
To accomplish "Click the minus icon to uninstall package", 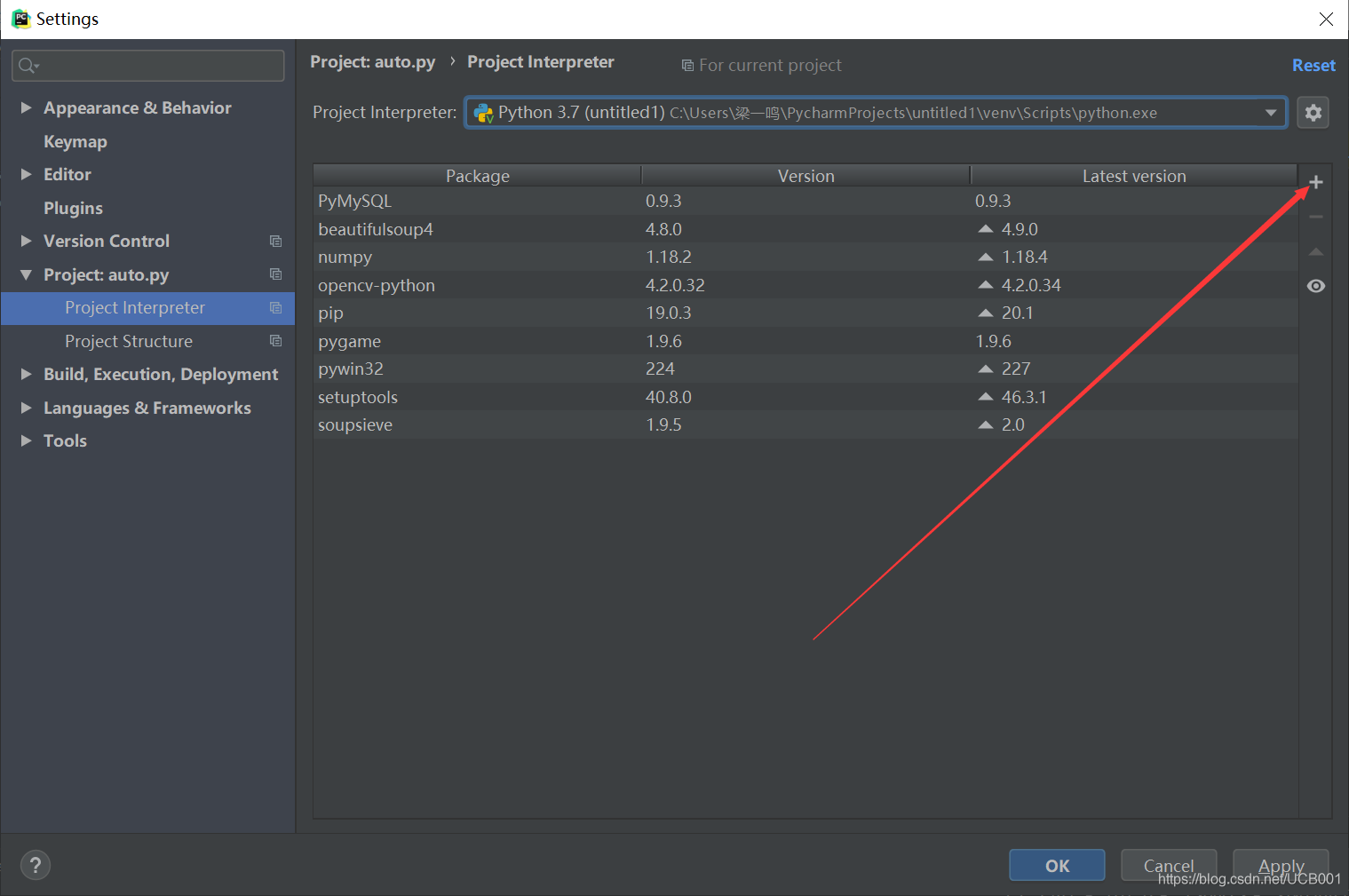I will click(1316, 217).
